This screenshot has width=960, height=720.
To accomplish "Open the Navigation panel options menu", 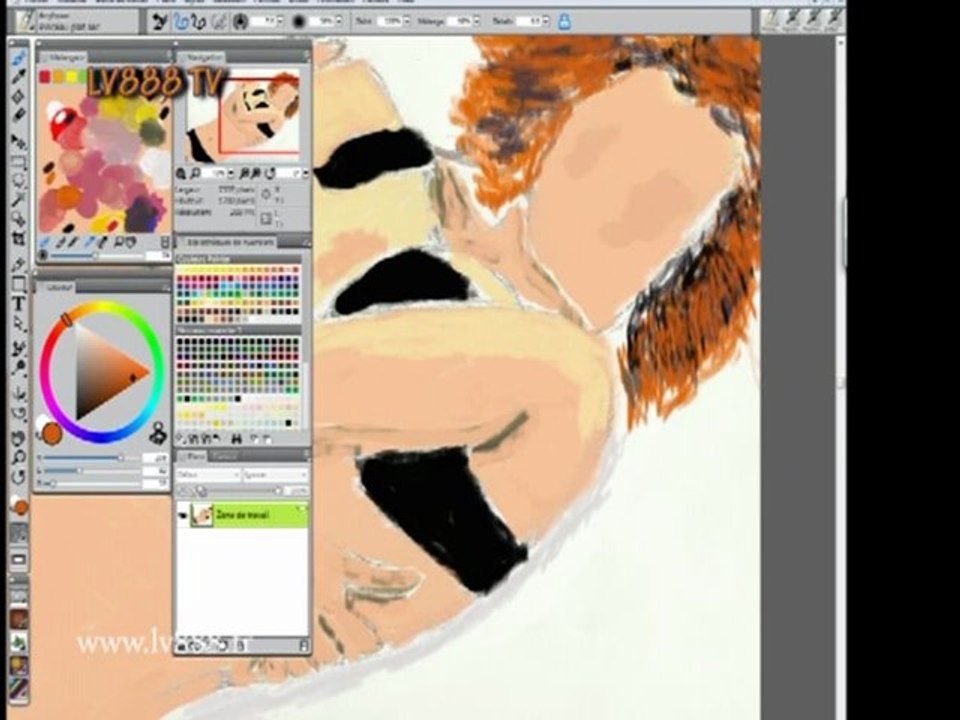I will pyautogui.click(x=306, y=56).
